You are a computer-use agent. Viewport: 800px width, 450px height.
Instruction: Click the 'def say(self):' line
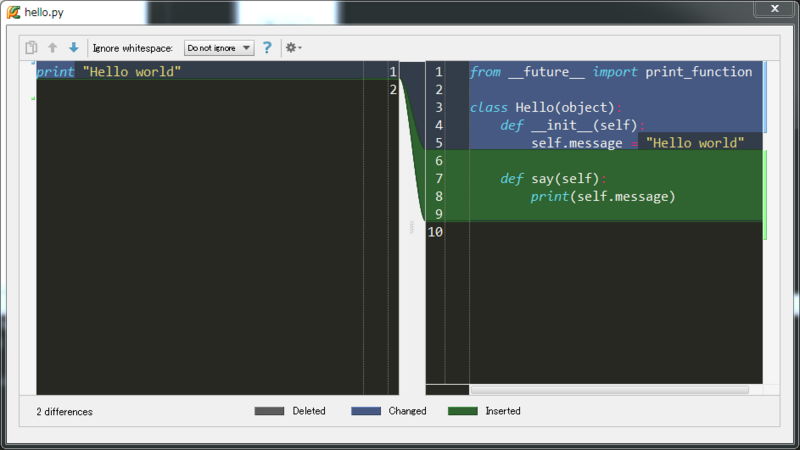point(554,179)
